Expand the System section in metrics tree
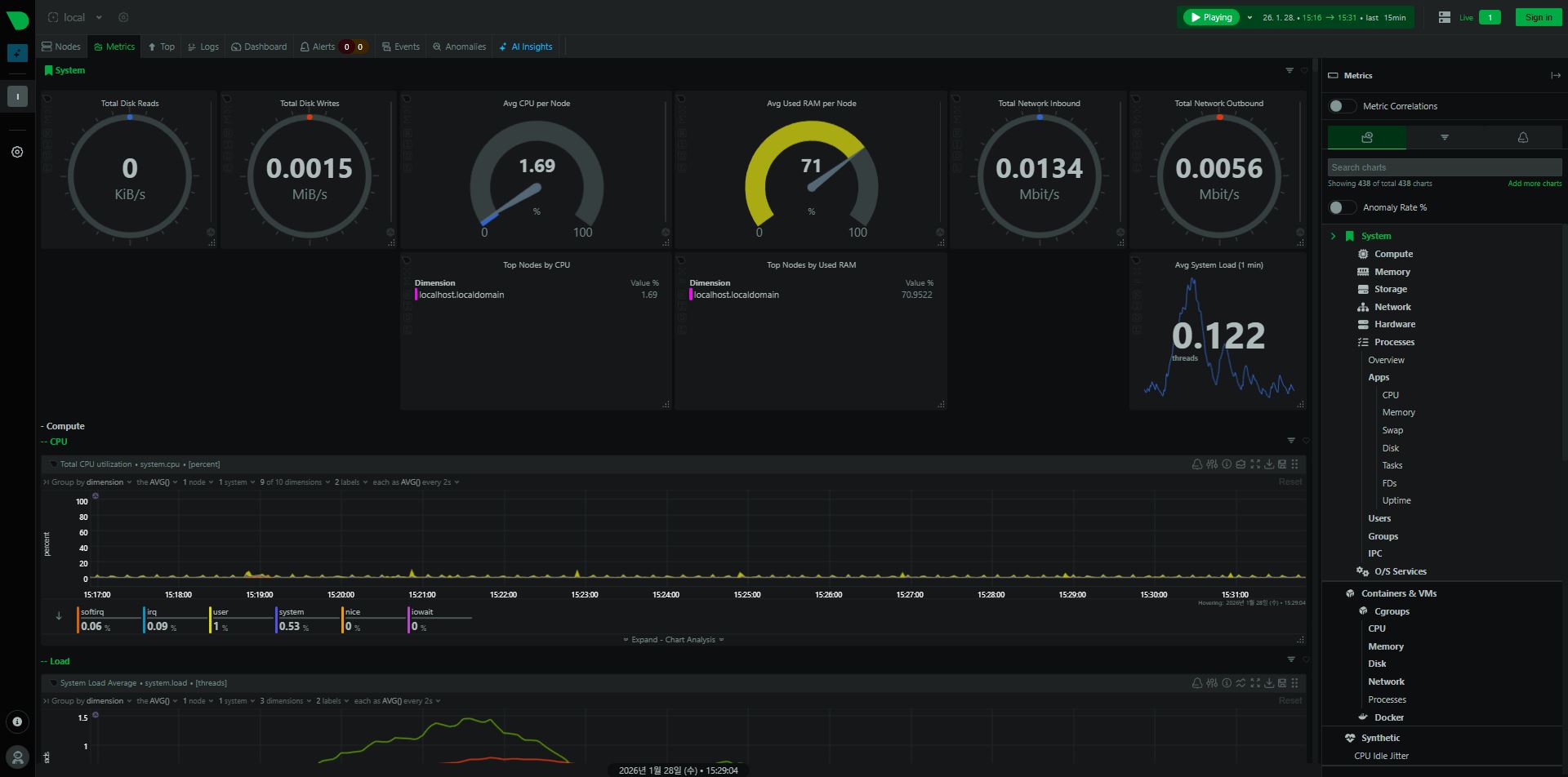1568x777 pixels. point(1334,236)
